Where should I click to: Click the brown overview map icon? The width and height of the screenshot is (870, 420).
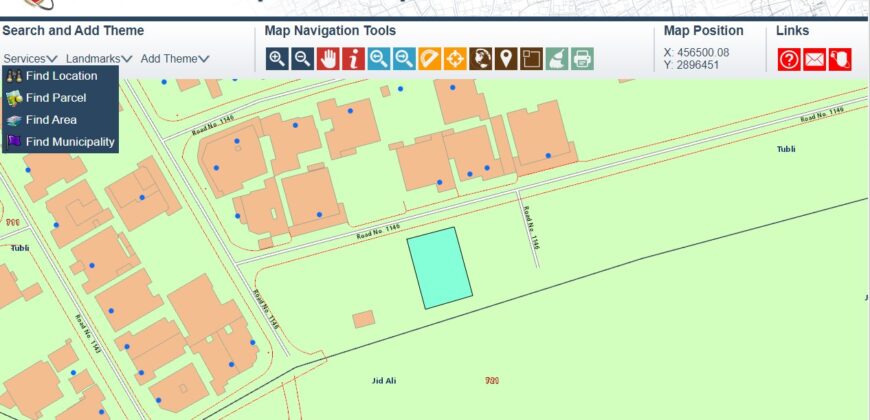(x=531, y=58)
